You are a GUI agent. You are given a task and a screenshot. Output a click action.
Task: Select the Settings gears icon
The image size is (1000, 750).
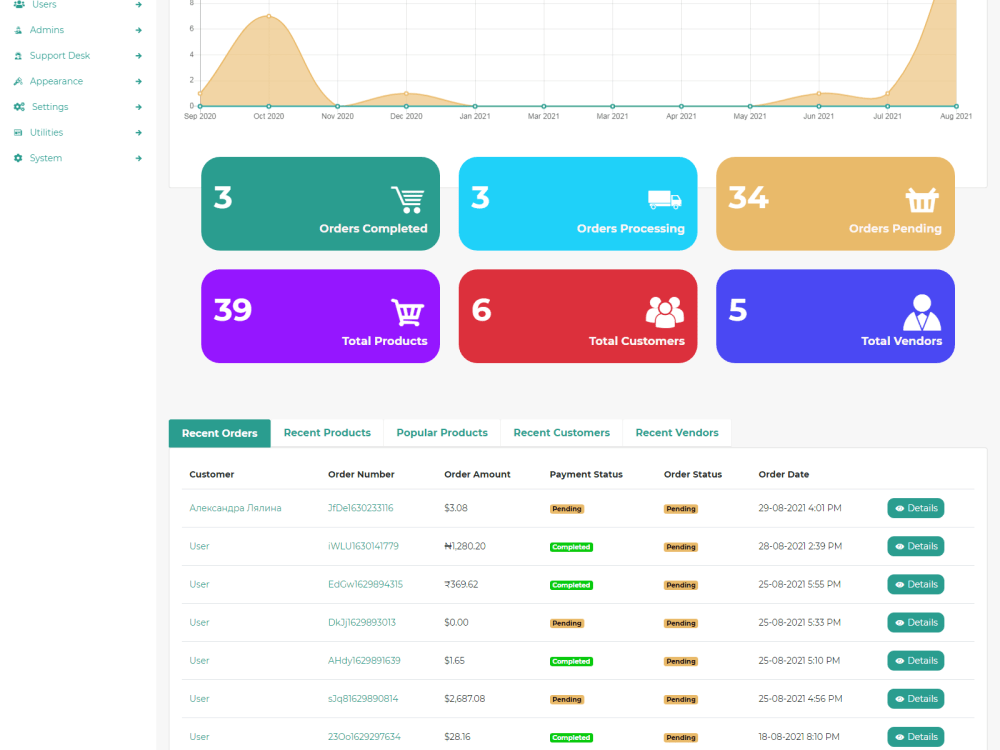pyautogui.click(x=19, y=107)
